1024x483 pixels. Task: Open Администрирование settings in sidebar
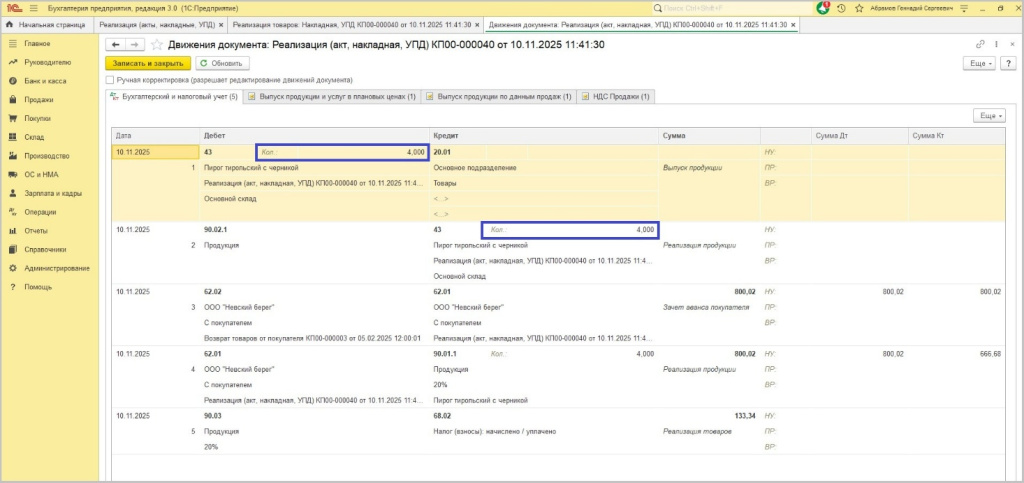click(x=56, y=268)
